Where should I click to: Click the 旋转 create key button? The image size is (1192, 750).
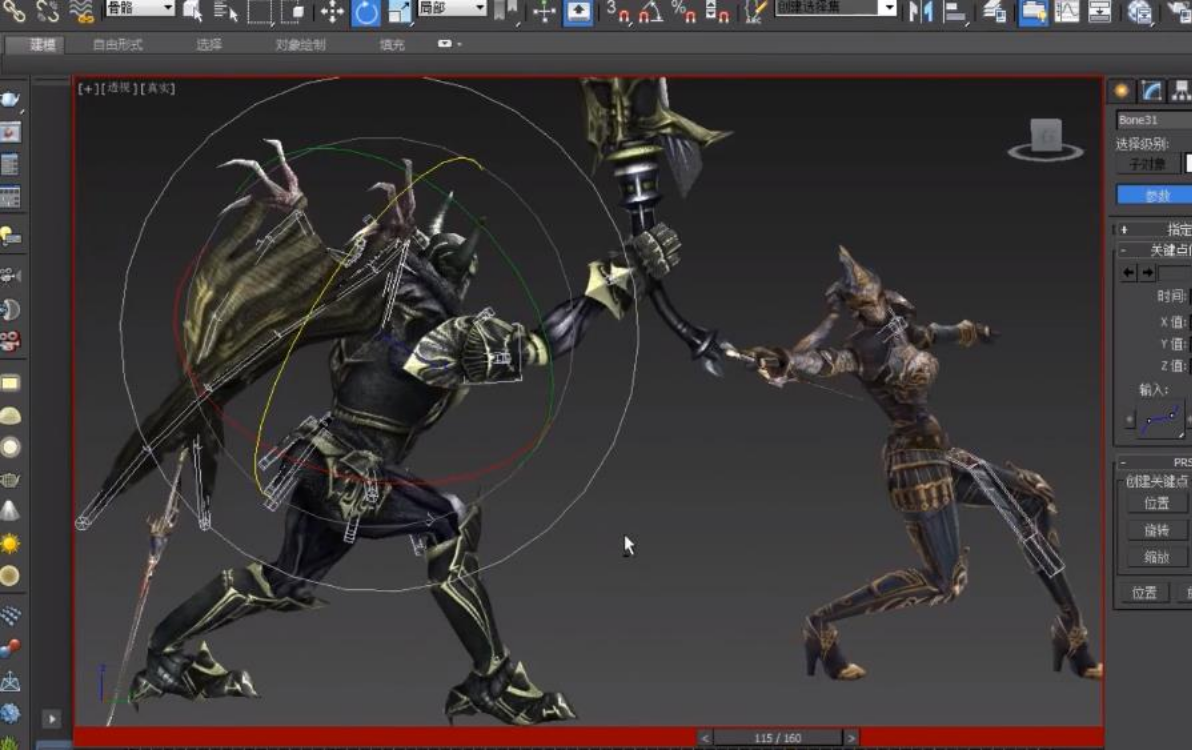1156,530
